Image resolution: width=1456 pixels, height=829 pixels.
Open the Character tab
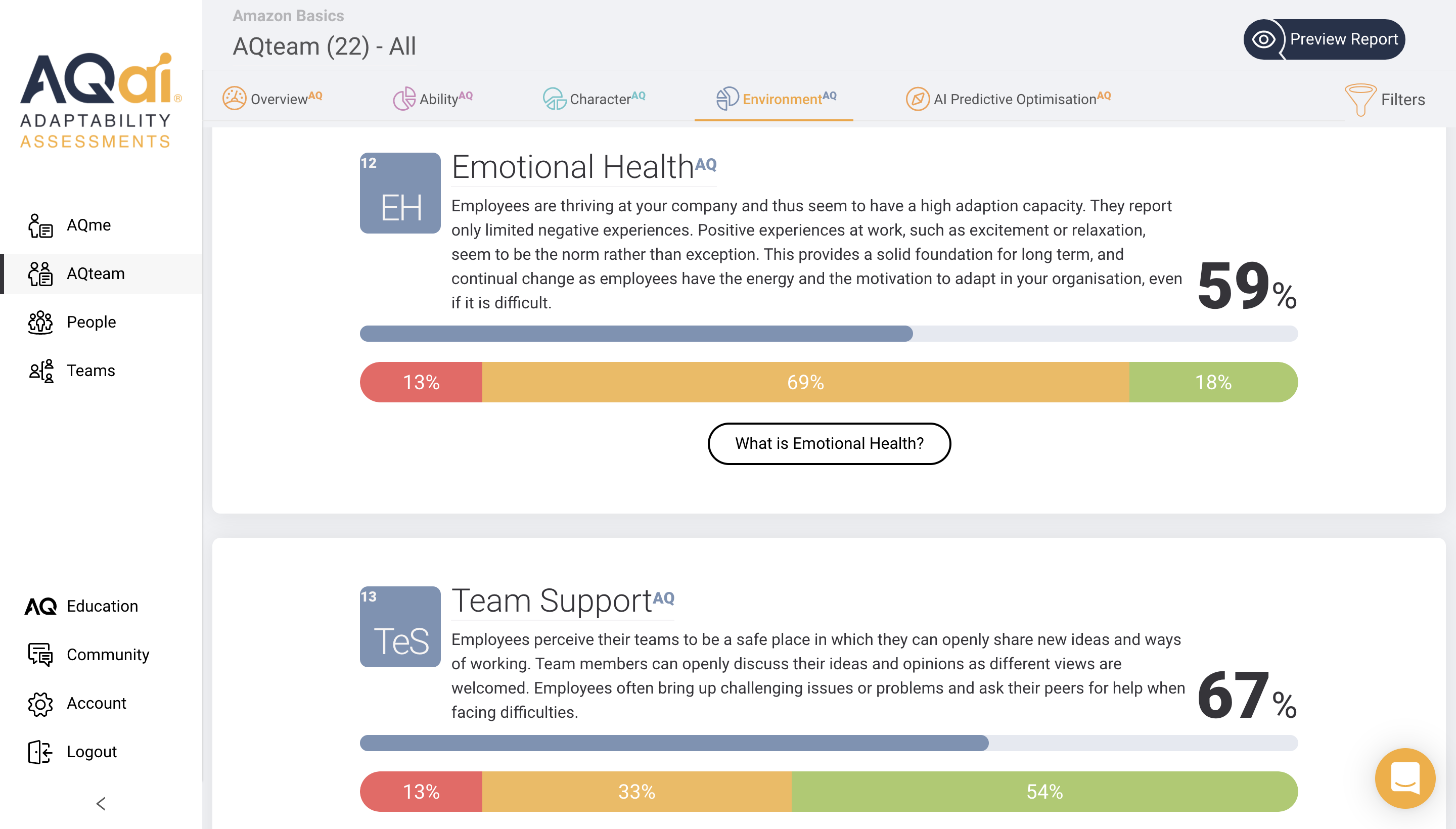595,99
